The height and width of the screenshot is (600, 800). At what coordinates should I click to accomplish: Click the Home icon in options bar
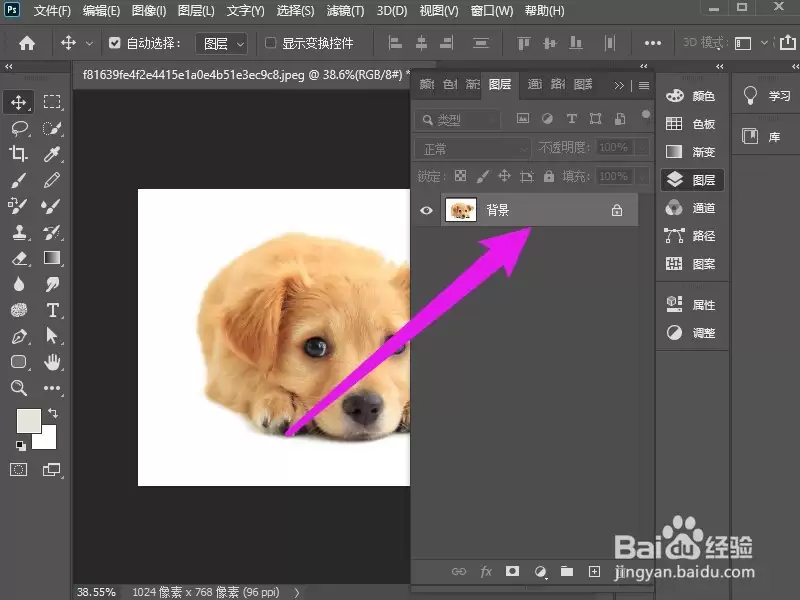click(x=27, y=43)
